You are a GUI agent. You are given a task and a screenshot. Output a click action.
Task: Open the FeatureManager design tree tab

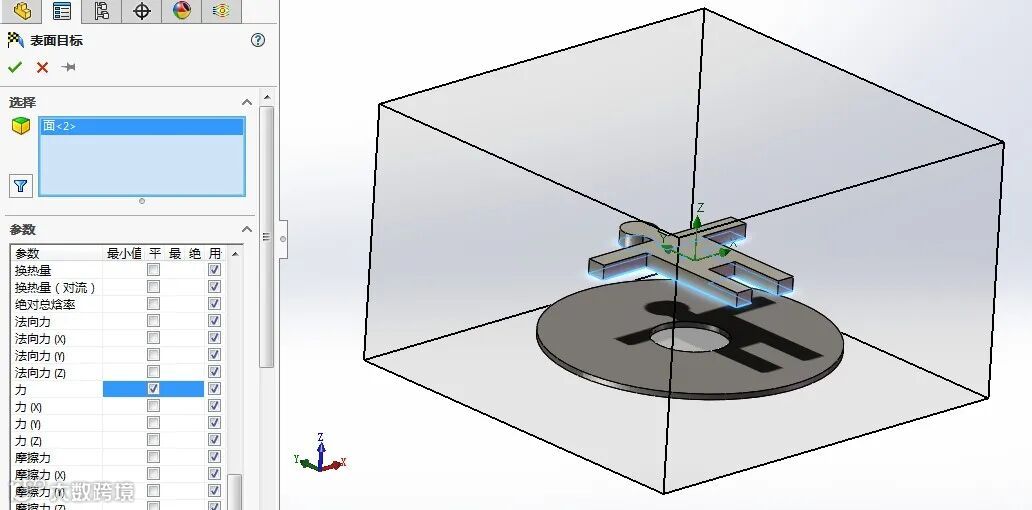pyautogui.click(x=22, y=11)
